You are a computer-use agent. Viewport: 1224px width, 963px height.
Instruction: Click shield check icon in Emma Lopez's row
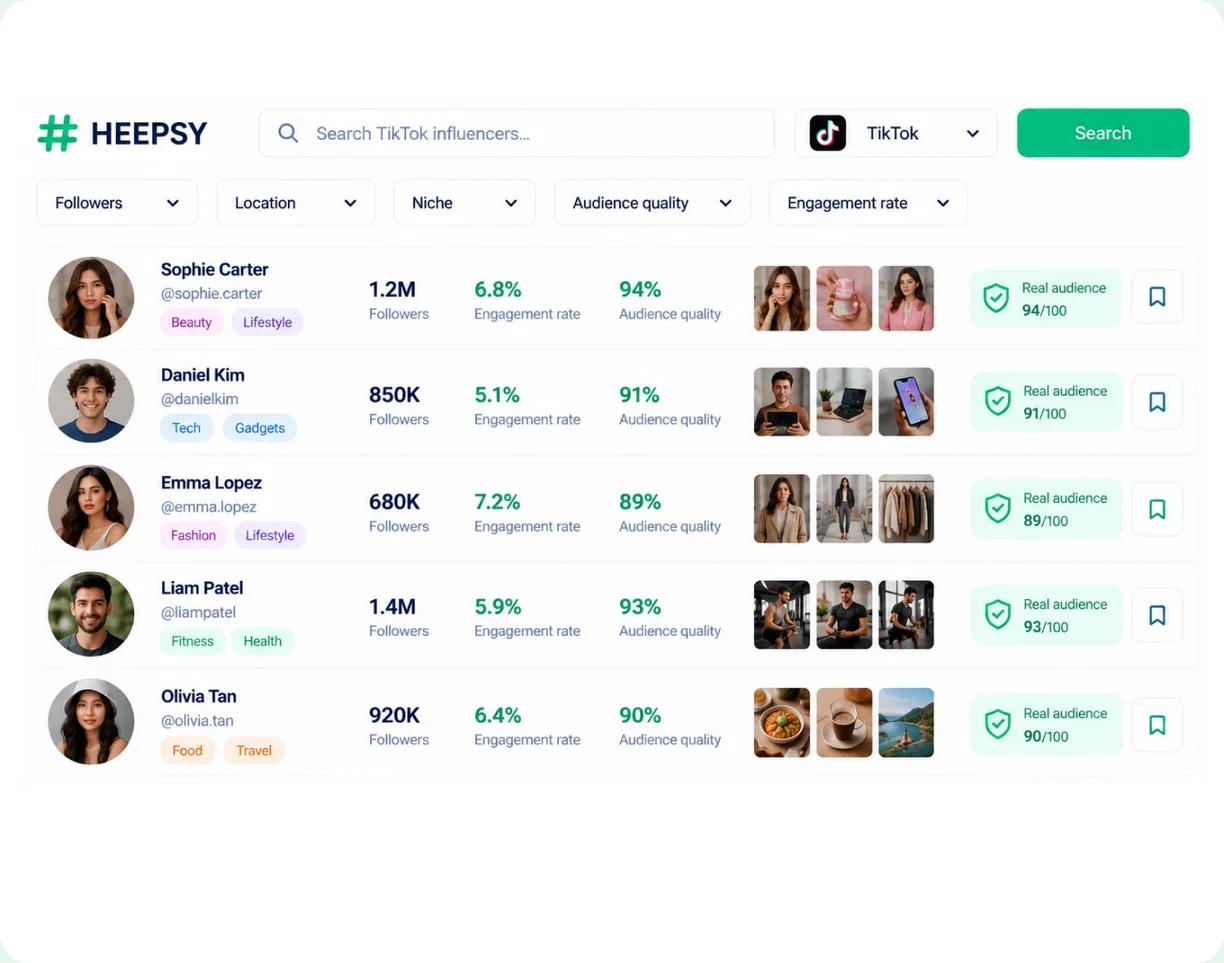[x=998, y=509]
